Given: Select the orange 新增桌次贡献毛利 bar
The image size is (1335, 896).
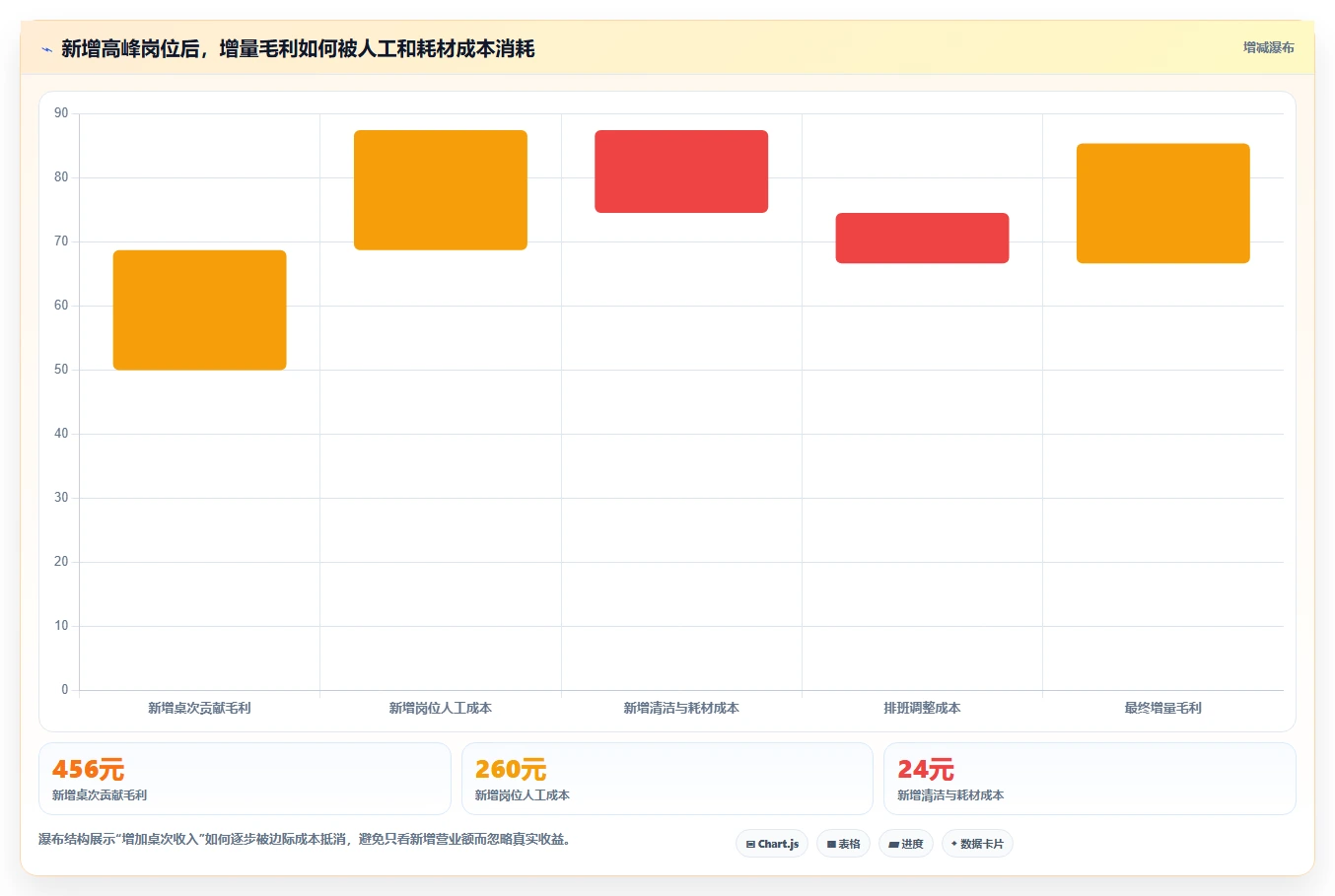Looking at the screenshot, I should pos(200,310).
